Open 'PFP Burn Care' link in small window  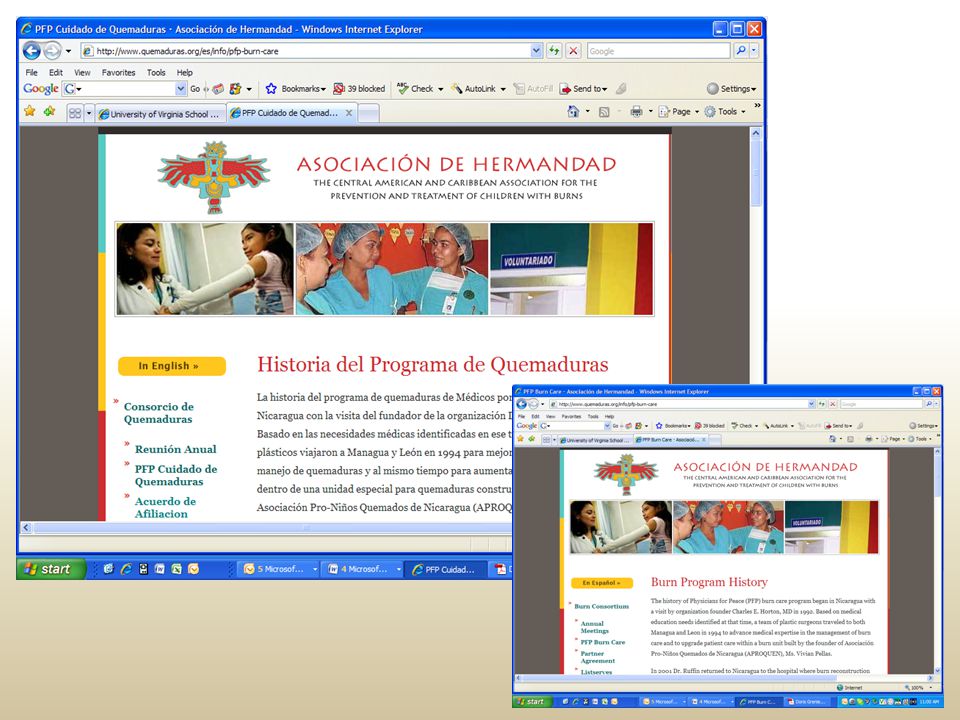tap(602, 642)
